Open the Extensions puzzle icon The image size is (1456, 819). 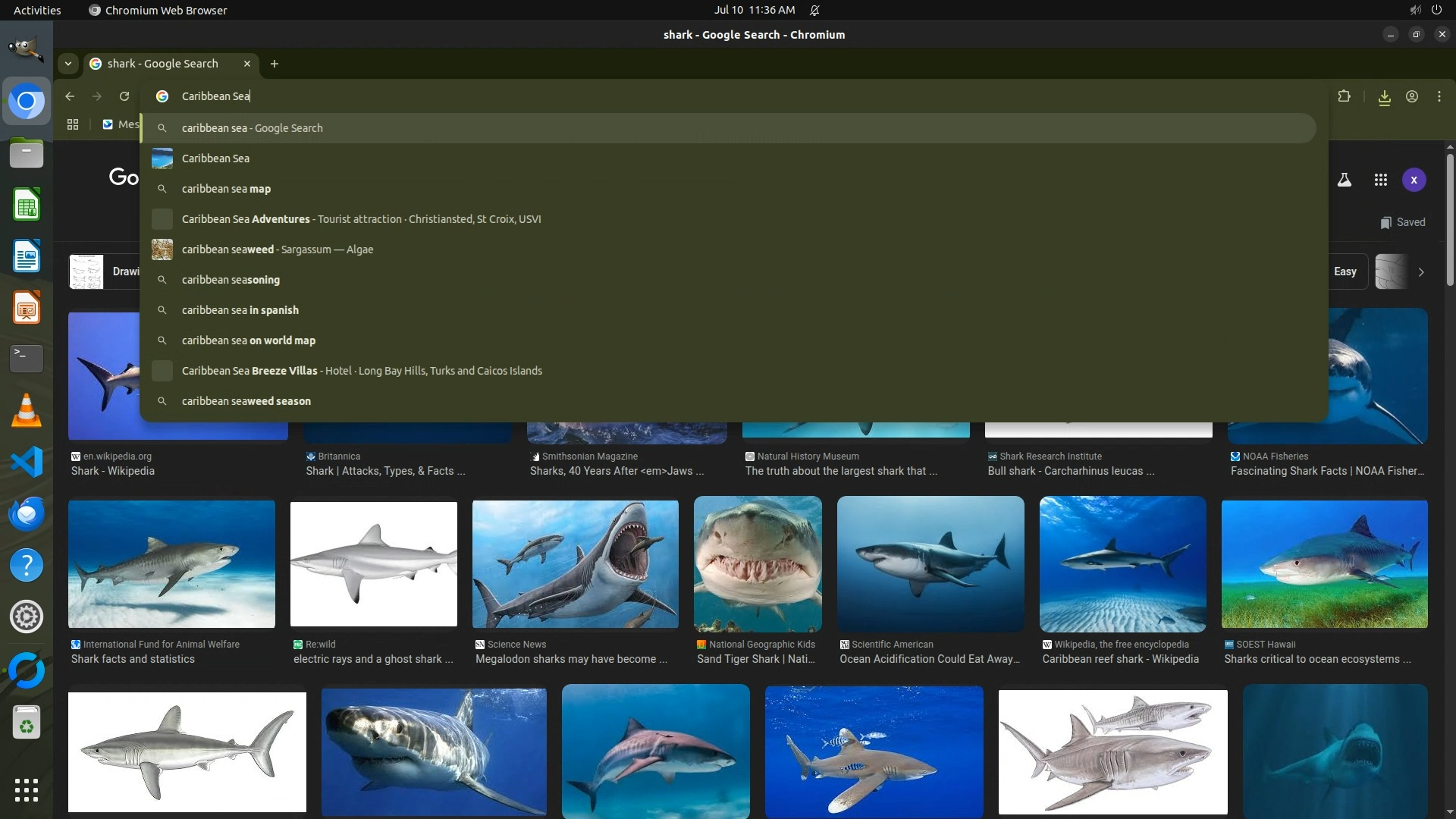tap(1344, 96)
